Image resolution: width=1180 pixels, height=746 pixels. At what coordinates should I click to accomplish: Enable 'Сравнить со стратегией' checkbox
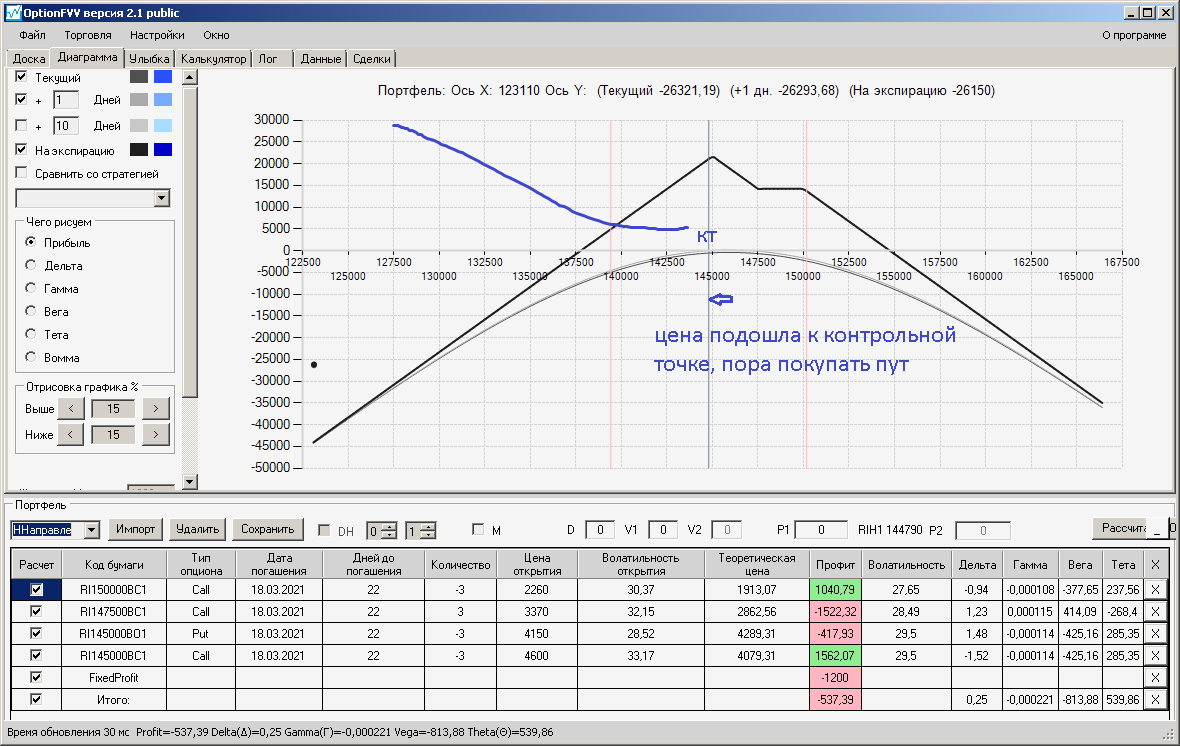click(x=21, y=173)
